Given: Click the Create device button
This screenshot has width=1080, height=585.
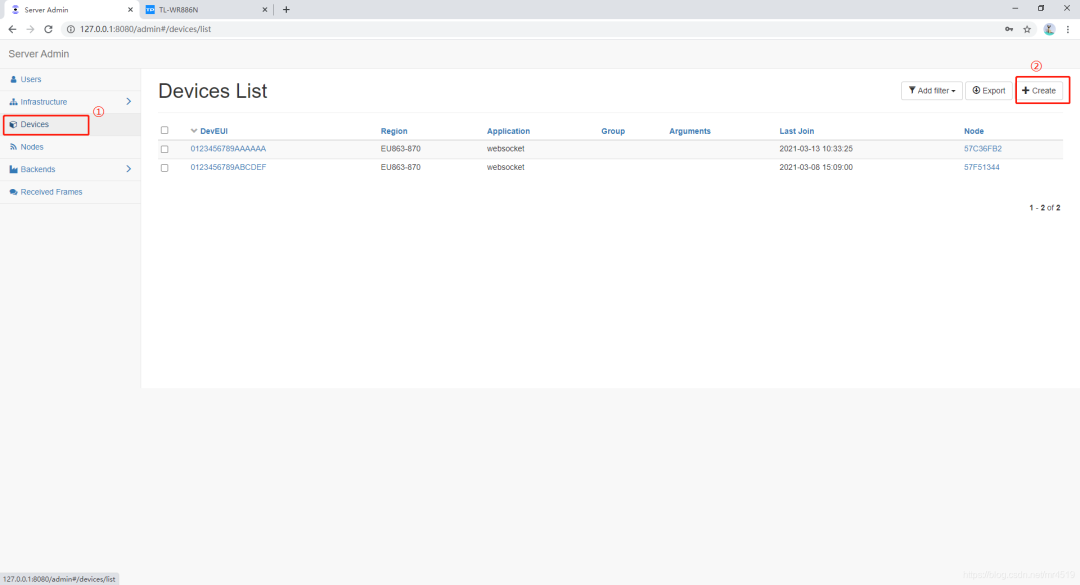Looking at the screenshot, I should 1039,90.
